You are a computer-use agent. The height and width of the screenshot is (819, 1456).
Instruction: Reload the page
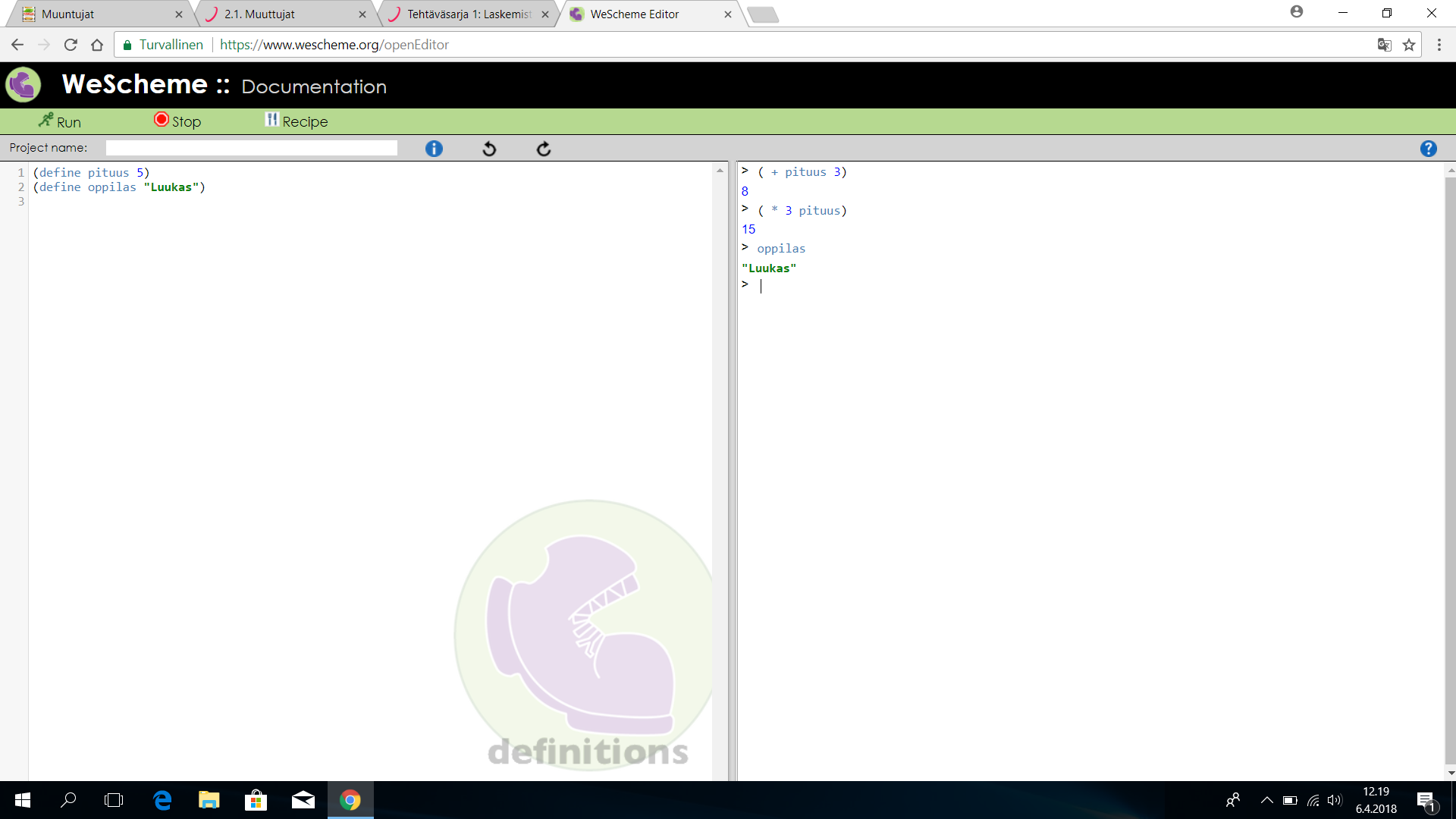coord(71,45)
